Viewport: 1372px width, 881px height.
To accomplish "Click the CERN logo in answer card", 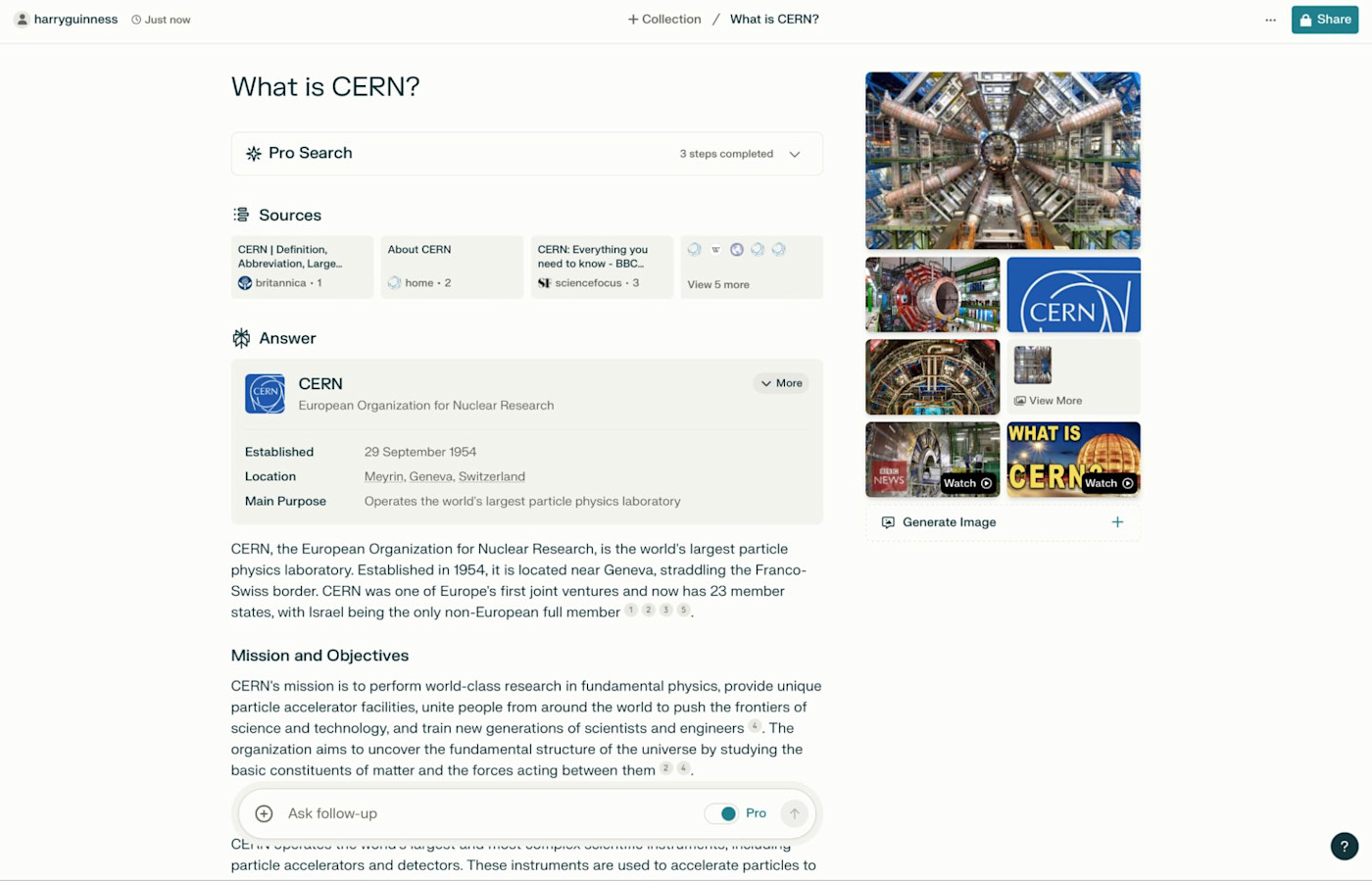I will pyautogui.click(x=265, y=394).
